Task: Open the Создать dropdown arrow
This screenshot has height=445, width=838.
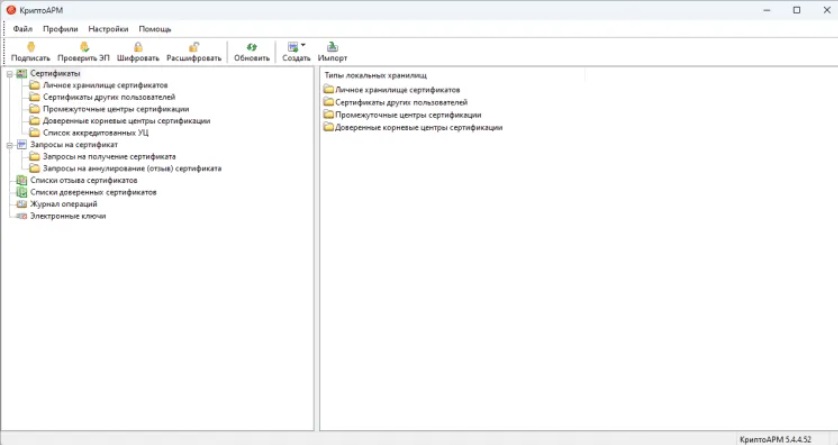Action: [x=303, y=45]
